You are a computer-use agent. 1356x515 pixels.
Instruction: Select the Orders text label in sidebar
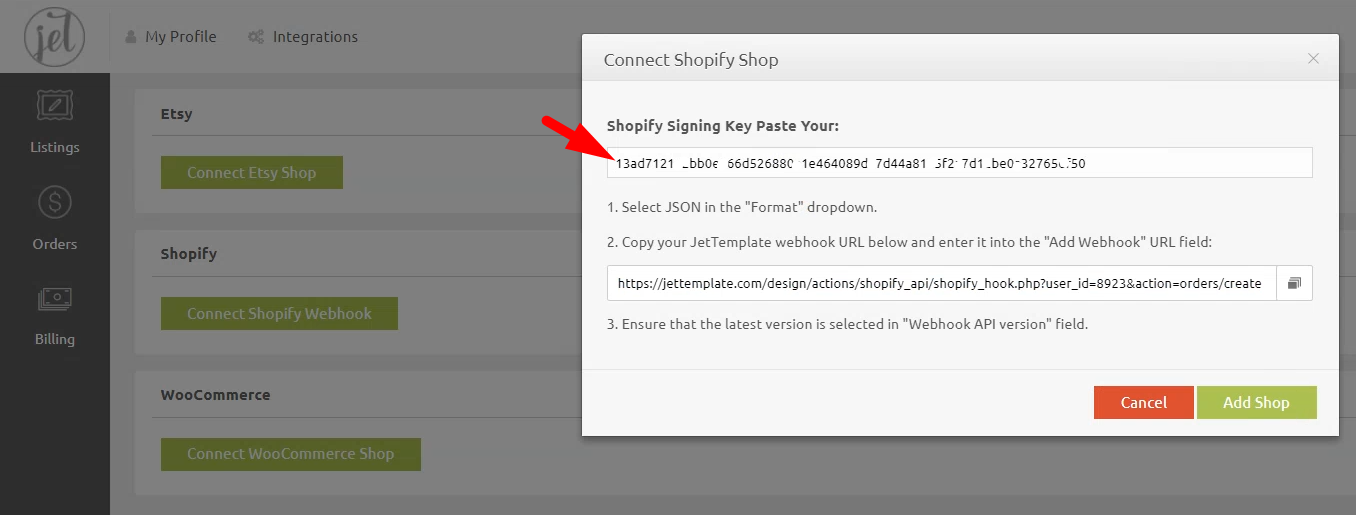pyautogui.click(x=54, y=244)
